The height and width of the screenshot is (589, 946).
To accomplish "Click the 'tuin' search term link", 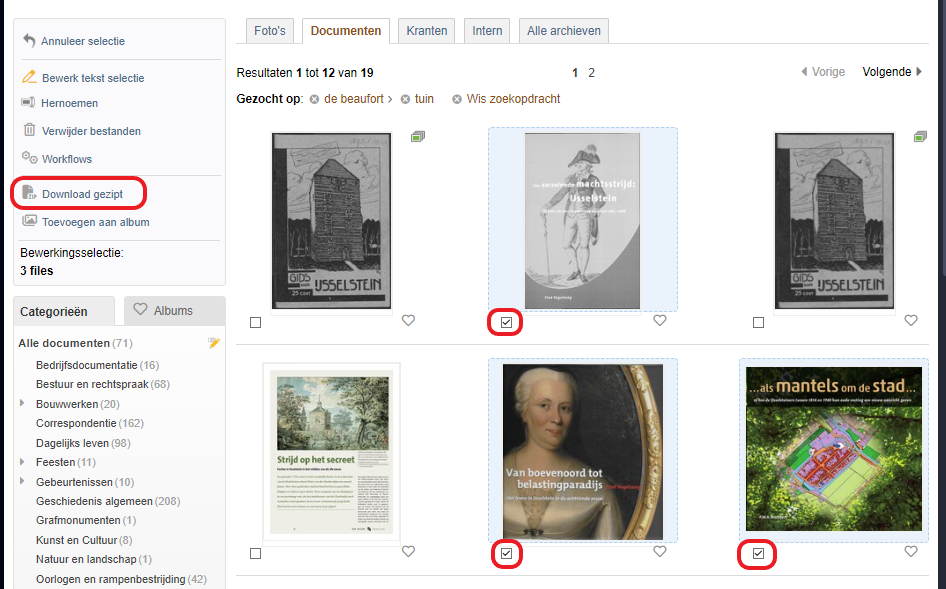I will (424, 99).
